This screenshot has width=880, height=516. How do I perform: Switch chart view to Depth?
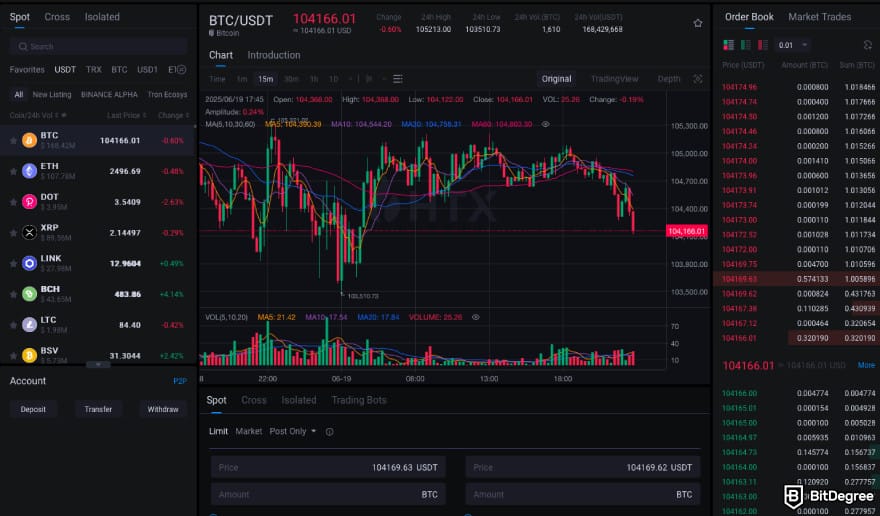coord(669,79)
